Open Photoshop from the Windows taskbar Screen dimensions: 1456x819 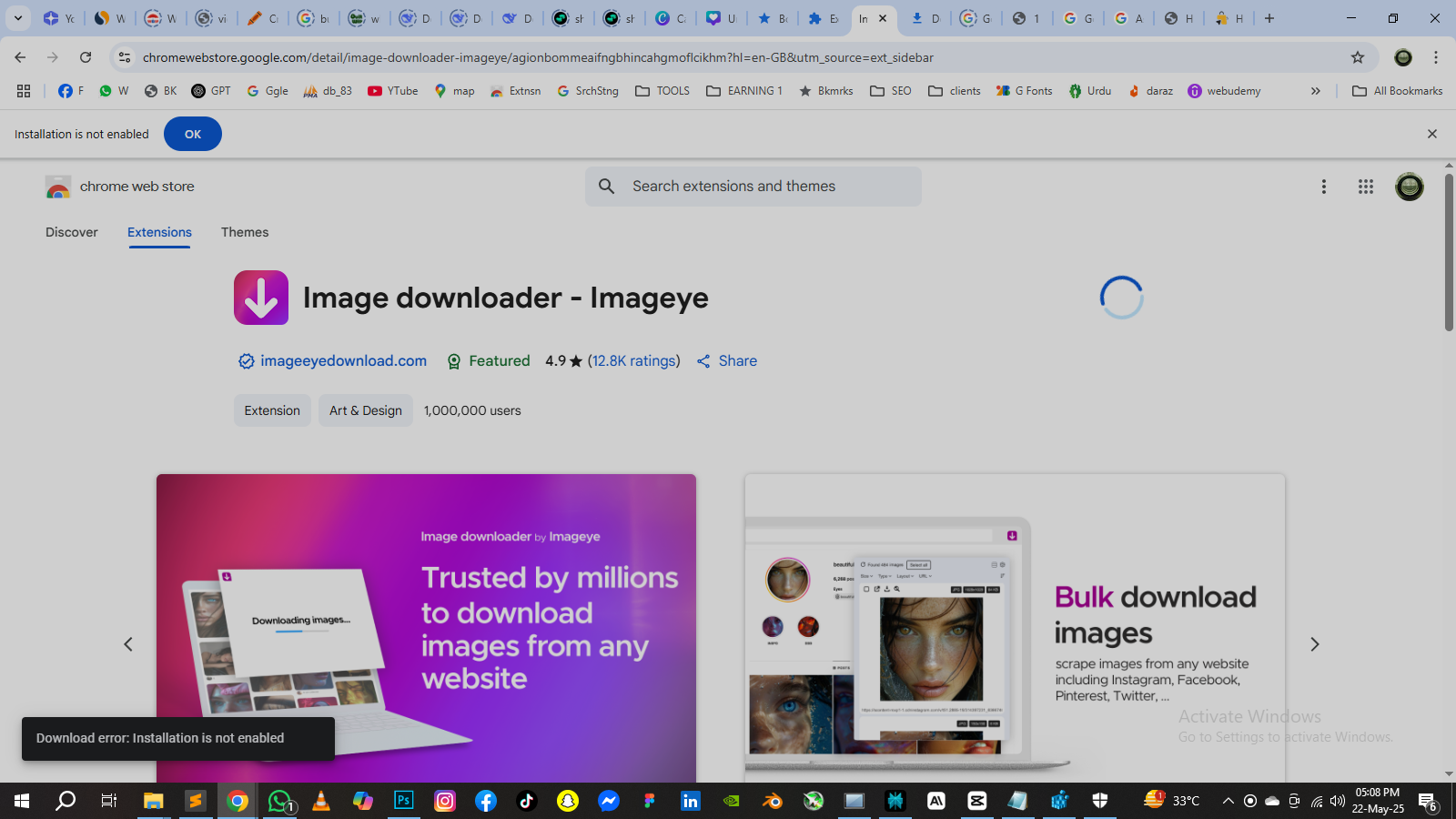(x=403, y=801)
